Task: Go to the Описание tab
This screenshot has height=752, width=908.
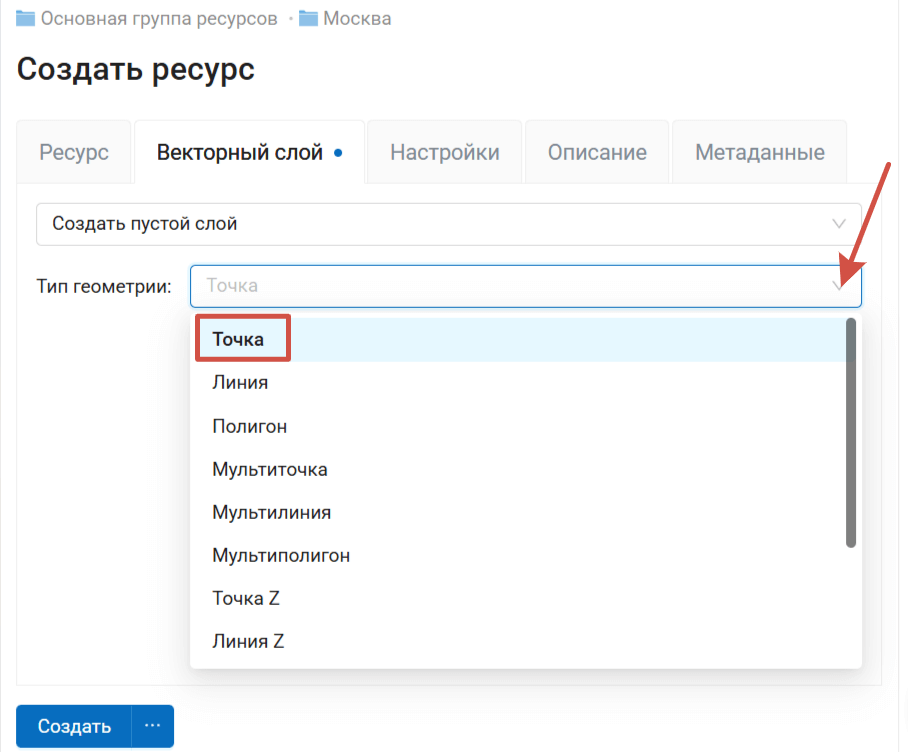Action: pyautogui.click(x=597, y=153)
